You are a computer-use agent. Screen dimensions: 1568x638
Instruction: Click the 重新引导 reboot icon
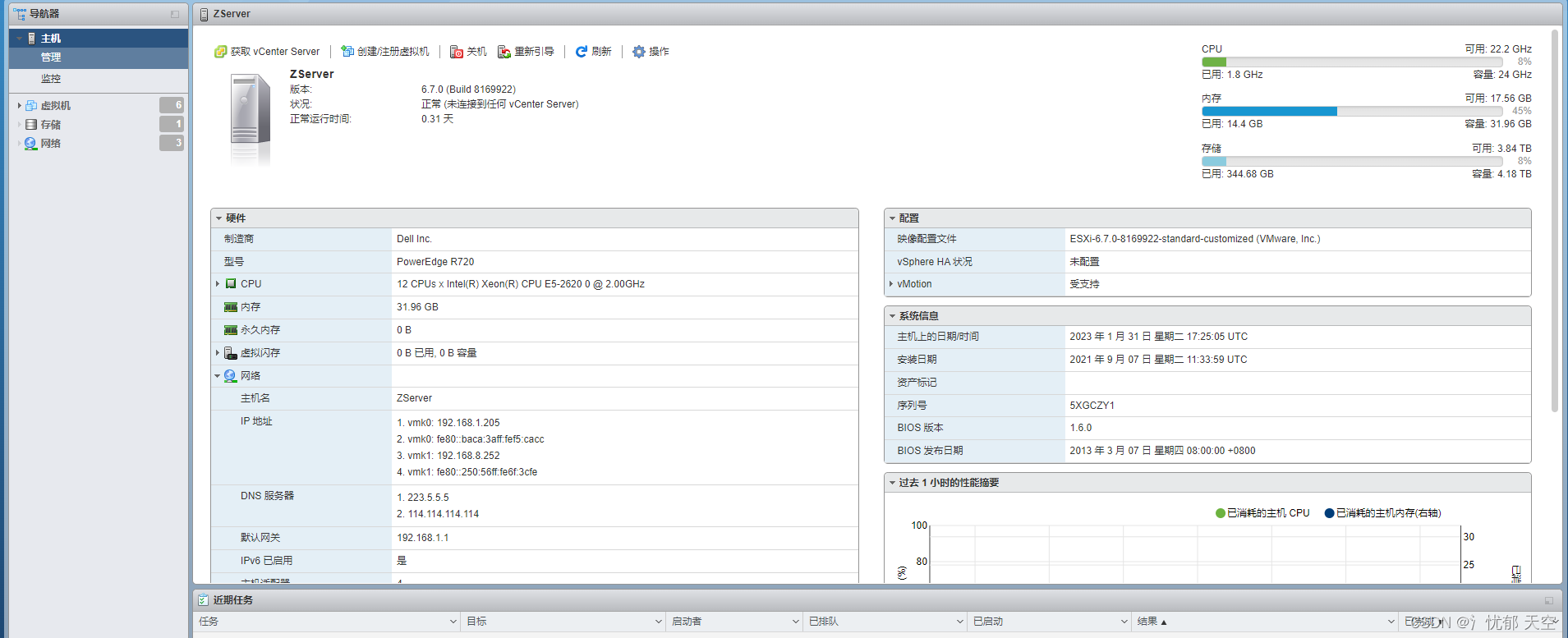(x=504, y=52)
